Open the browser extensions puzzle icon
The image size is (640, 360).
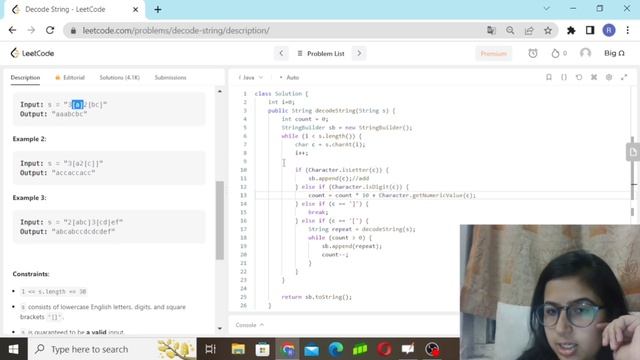tap(571, 30)
